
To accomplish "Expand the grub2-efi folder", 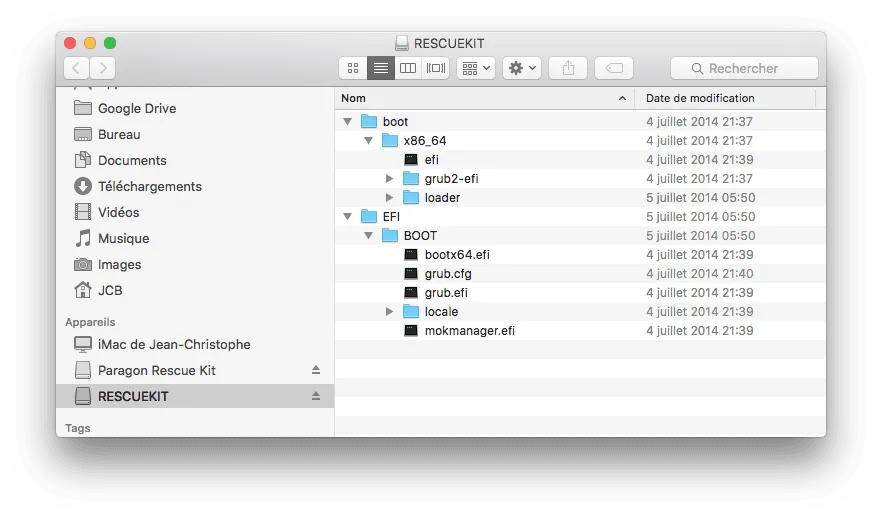I will coord(389,179).
